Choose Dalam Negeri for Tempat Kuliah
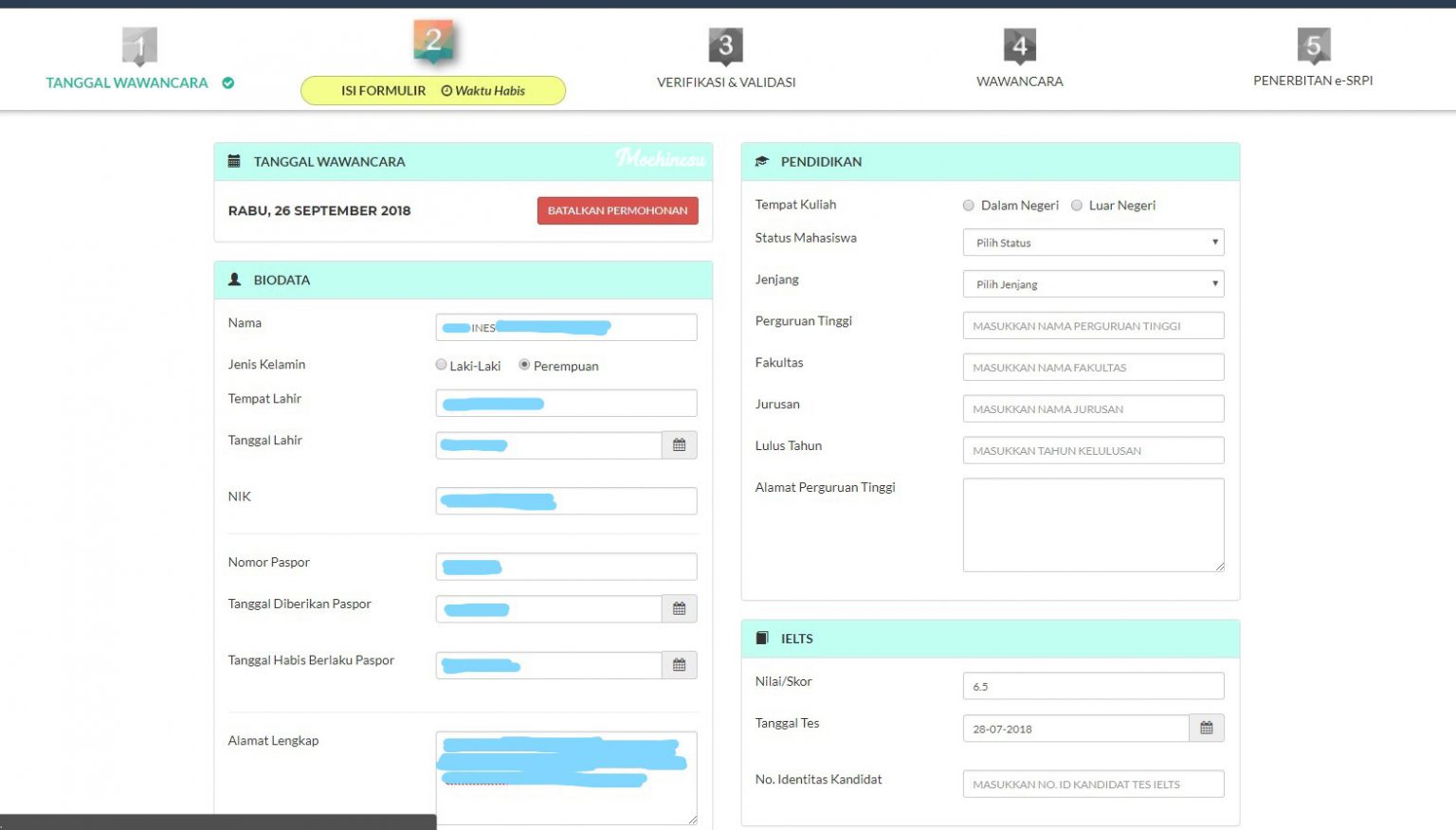The height and width of the screenshot is (830, 1456). tap(969, 206)
